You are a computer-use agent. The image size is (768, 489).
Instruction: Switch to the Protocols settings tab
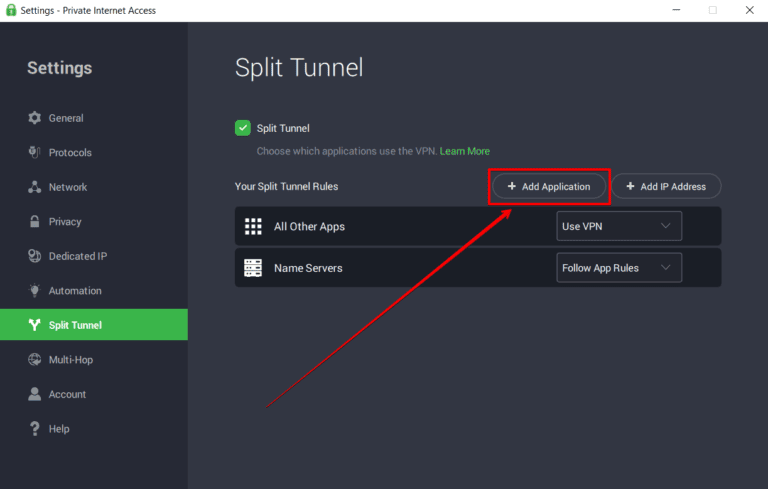pos(70,153)
